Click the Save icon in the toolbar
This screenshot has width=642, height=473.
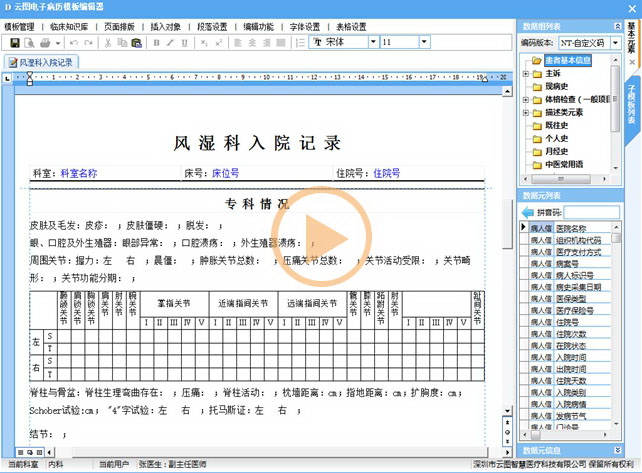(x=14, y=44)
